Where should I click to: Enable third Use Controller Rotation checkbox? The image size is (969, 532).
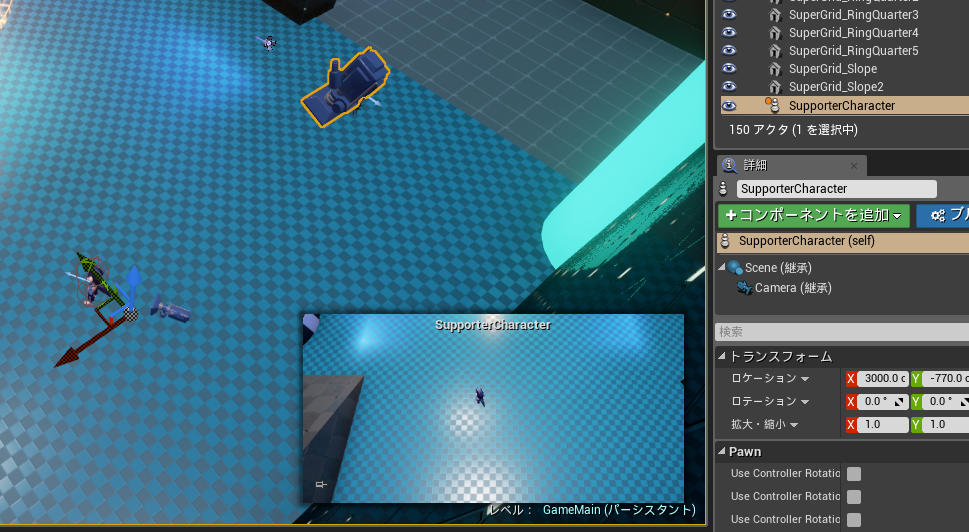pyautogui.click(x=853, y=520)
